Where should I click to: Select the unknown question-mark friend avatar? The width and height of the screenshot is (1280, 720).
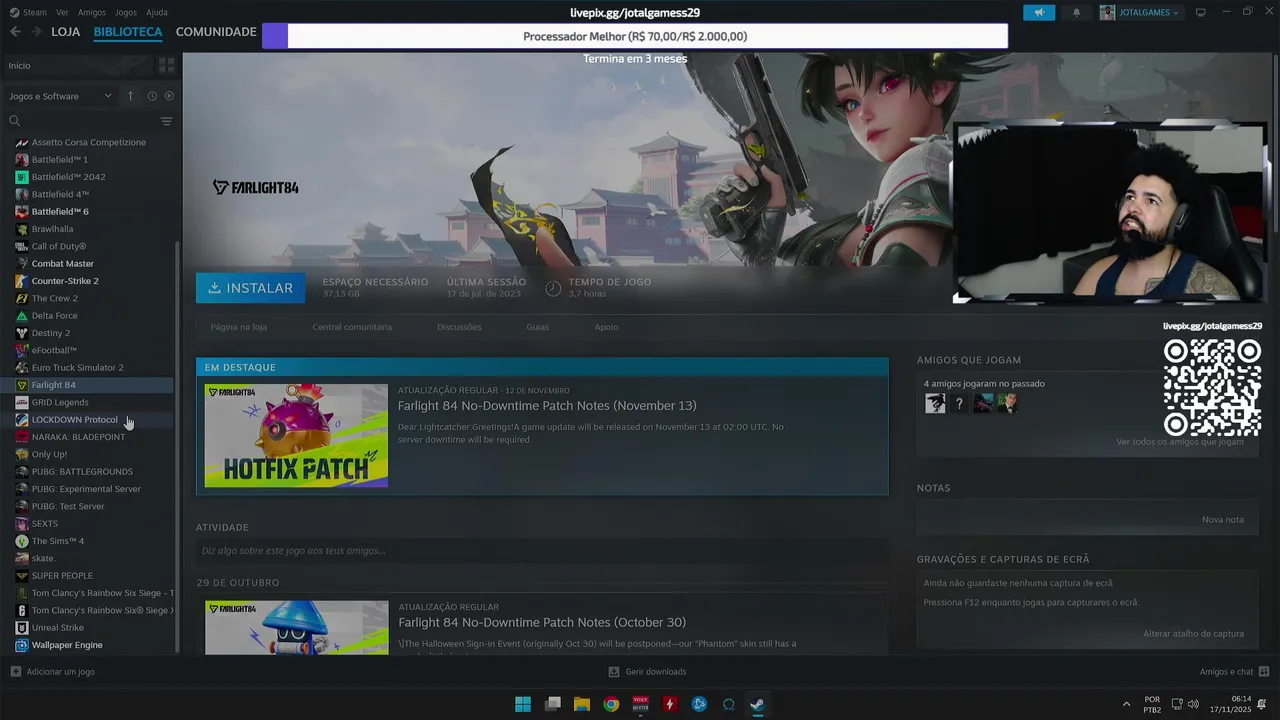[x=959, y=403]
